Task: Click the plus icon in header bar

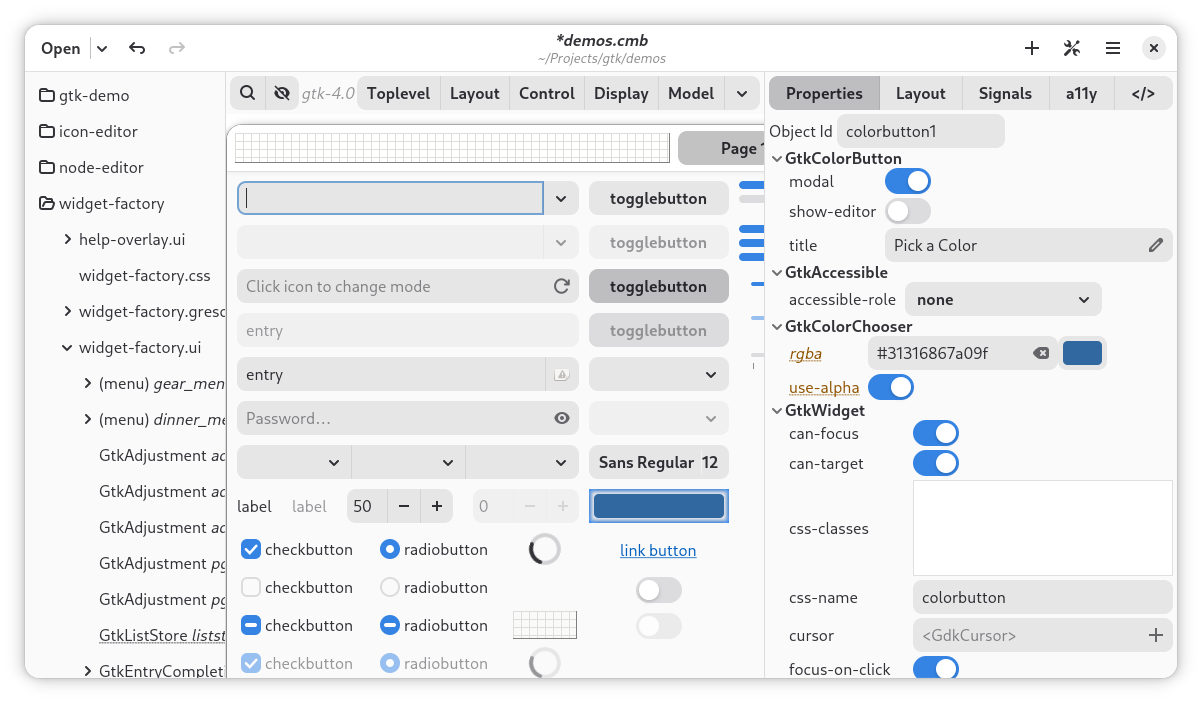Action: pos(1032,48)
